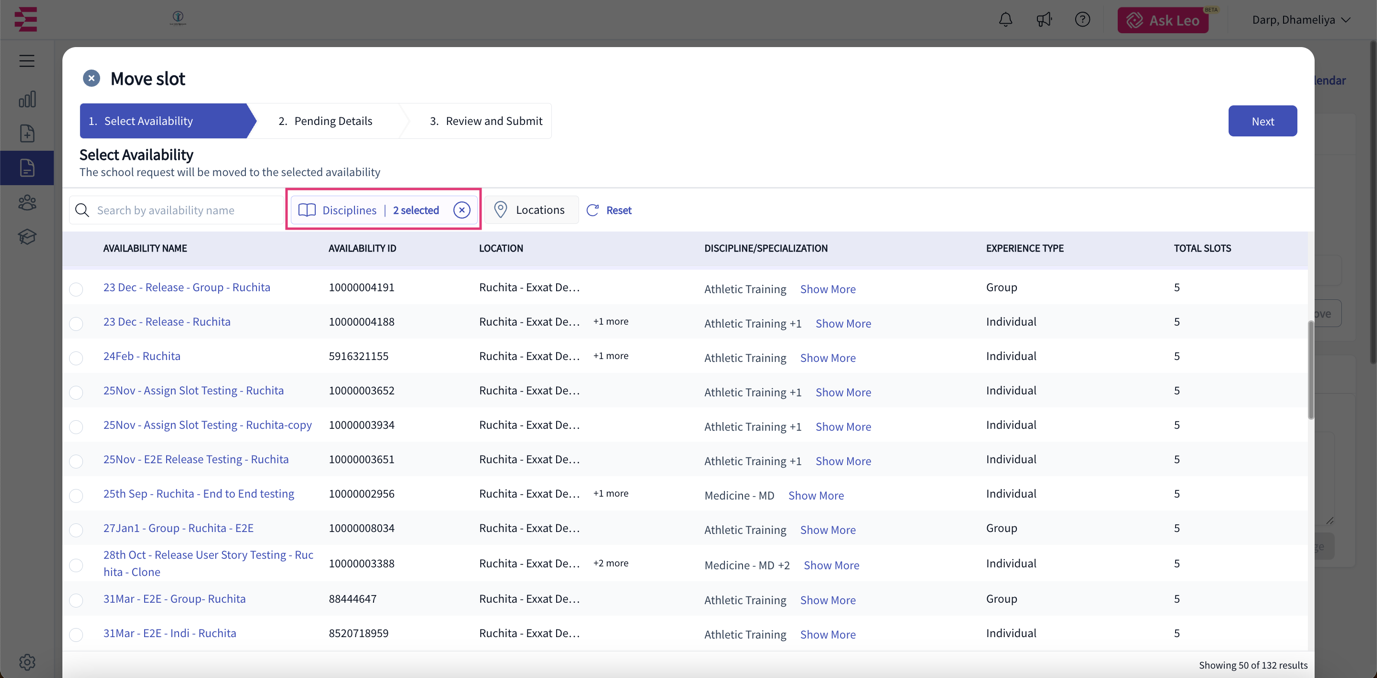The height and width of the screenshot is (678, 1377).
Task: Open the Locations filter dropdown
Action: coord(530,210)
